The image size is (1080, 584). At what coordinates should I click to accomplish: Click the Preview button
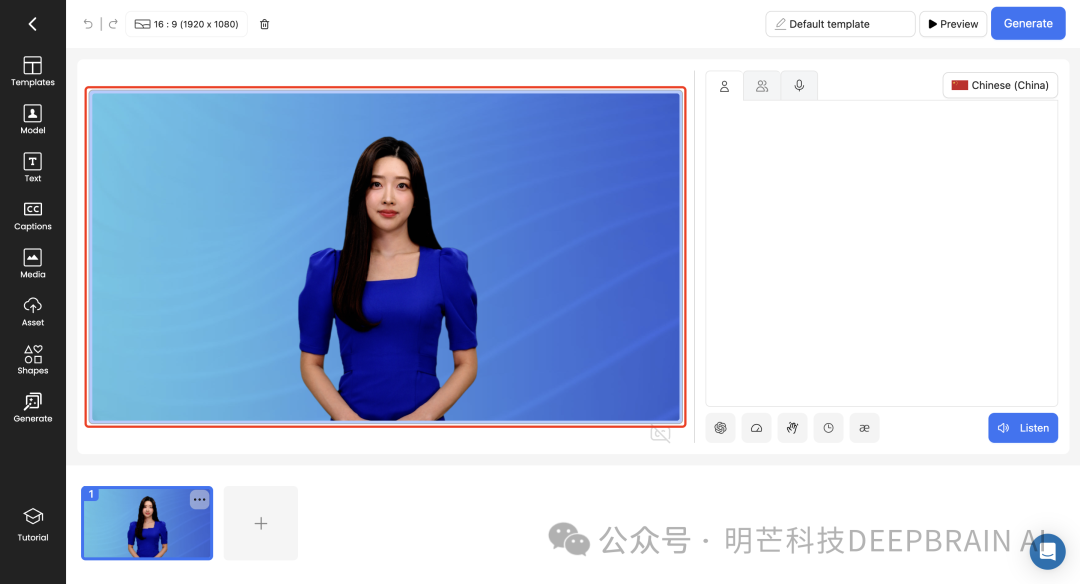click(x=953, y=24)
